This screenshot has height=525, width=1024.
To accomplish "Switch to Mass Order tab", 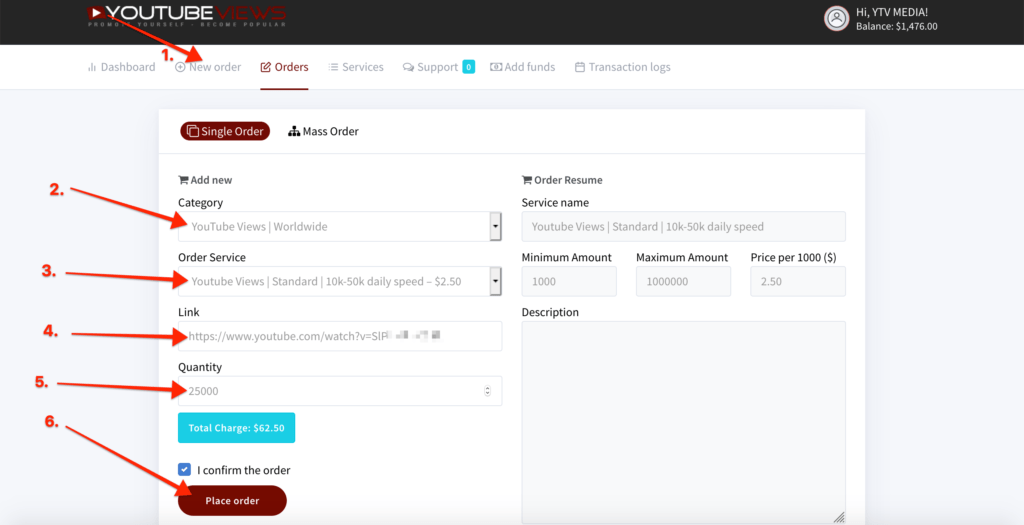I will pos(323,131).
